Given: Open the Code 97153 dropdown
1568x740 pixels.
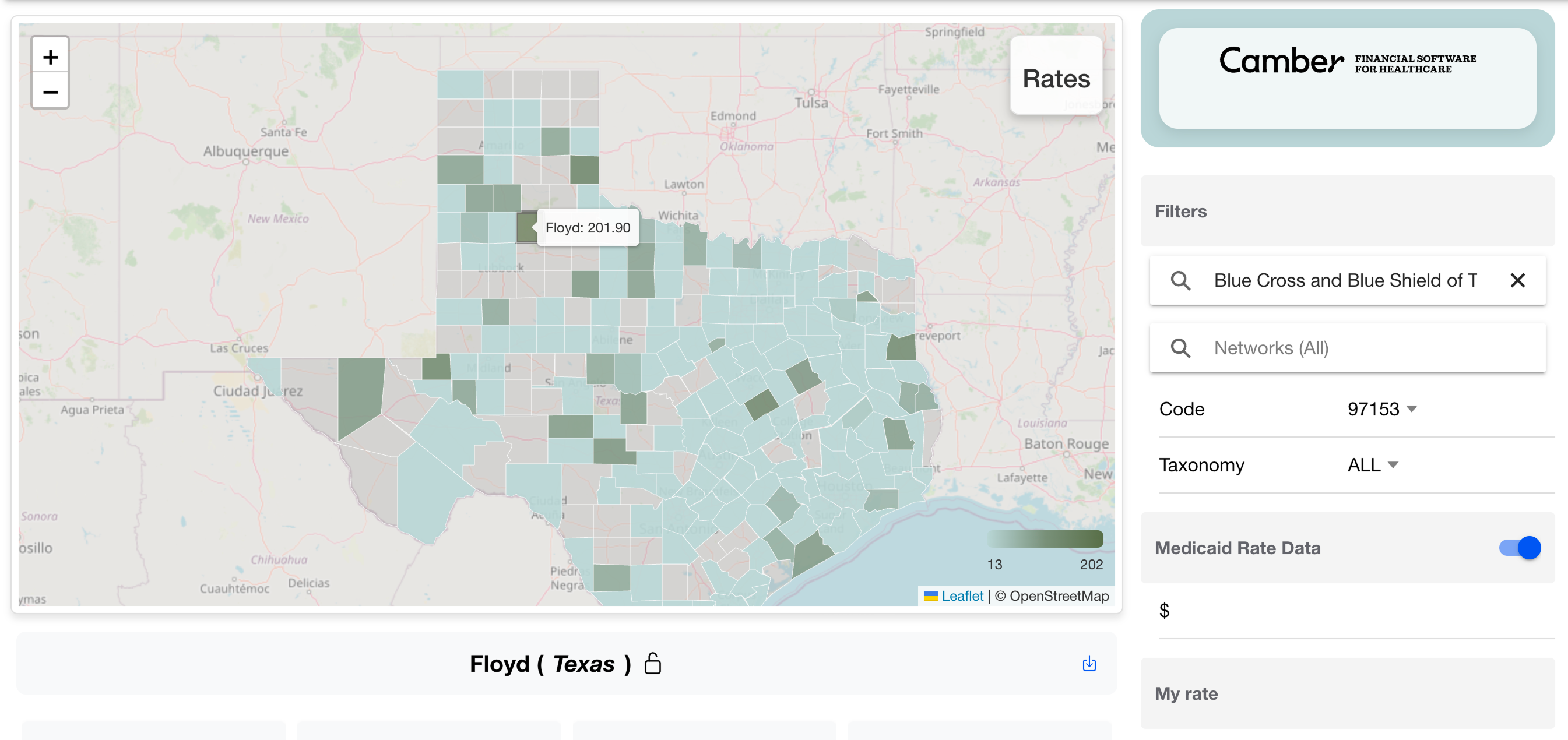Looking at the screenshot, I should pos(1381,409).
